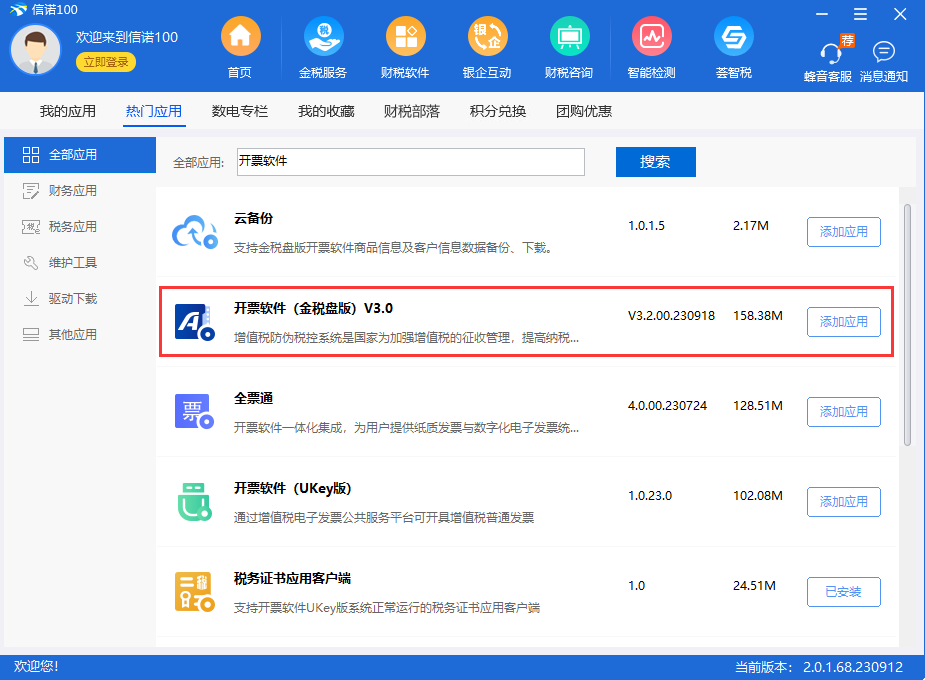925x680 pixels.
Task: Click size 158.38M text
Action: click(x=758, y=316)
